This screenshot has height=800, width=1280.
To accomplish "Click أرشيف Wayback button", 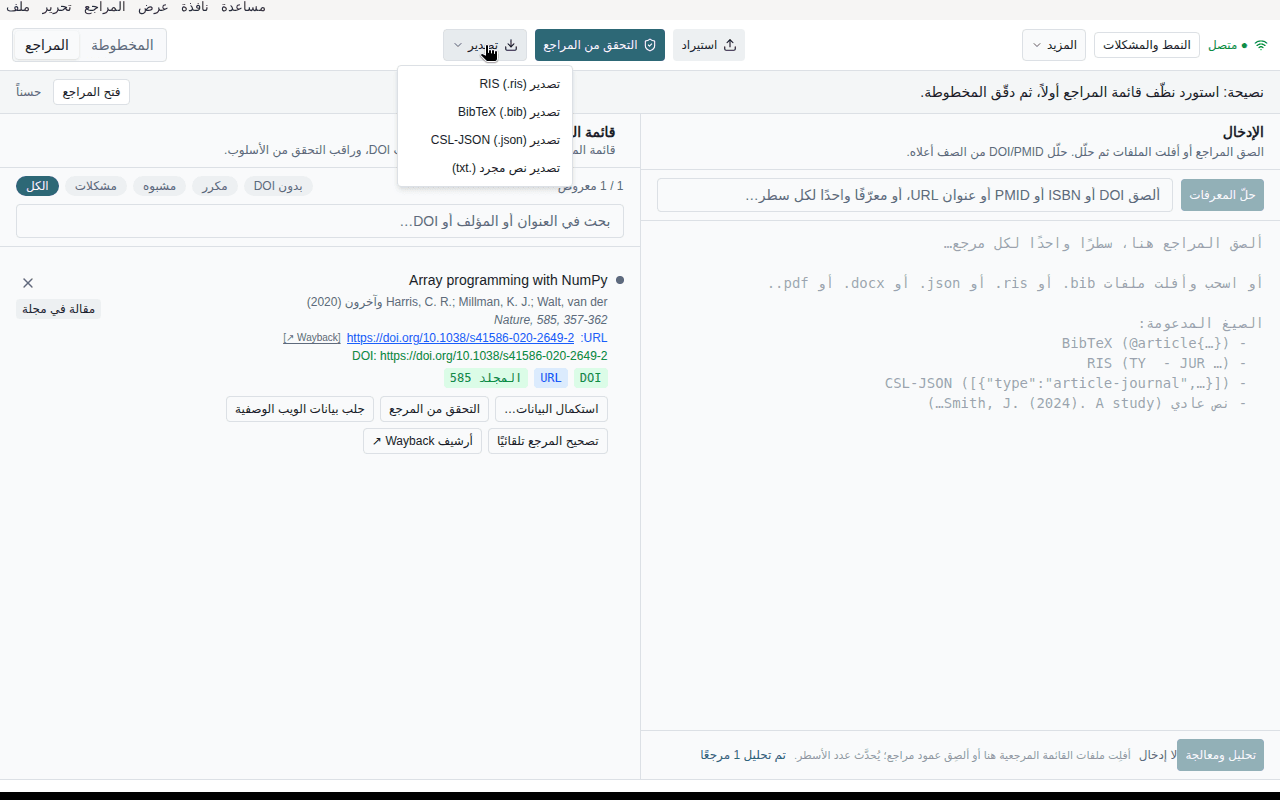I will point(422,441).
